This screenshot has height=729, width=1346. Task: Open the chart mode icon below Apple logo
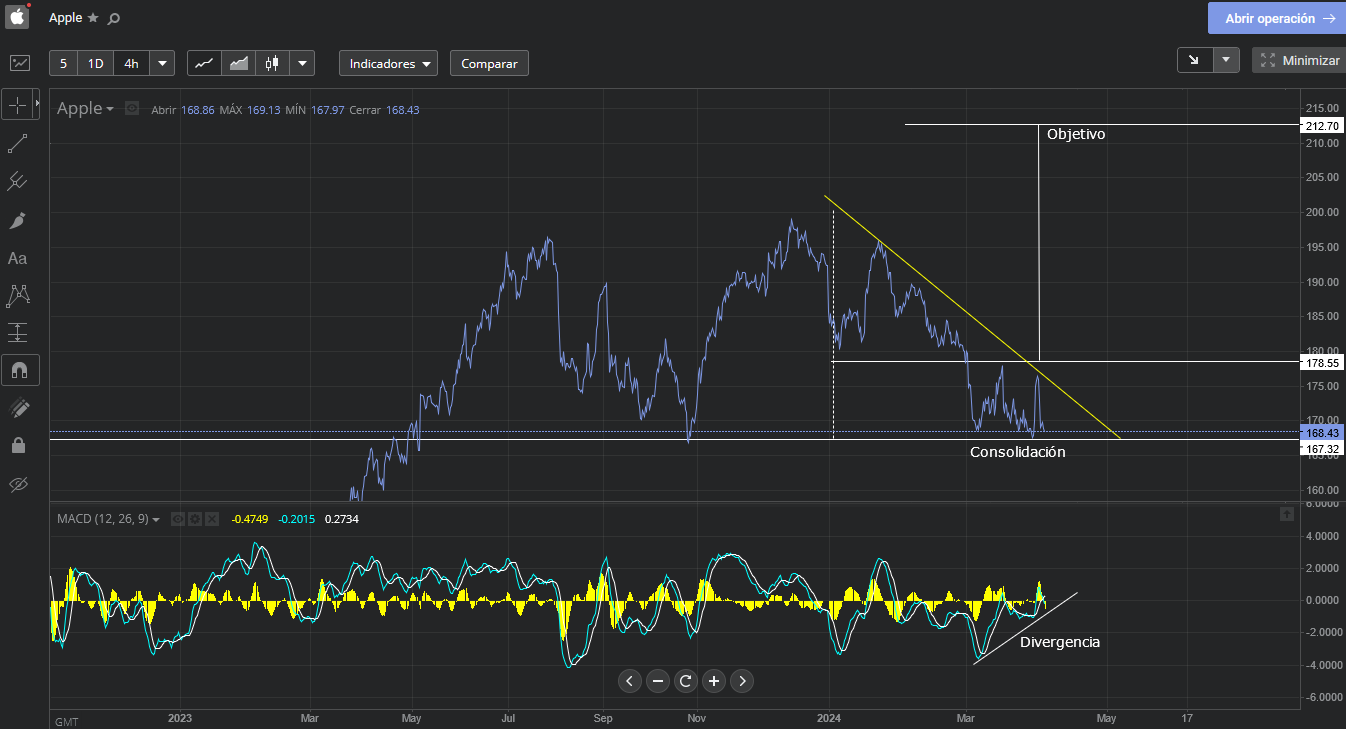[x=19, y=63]
